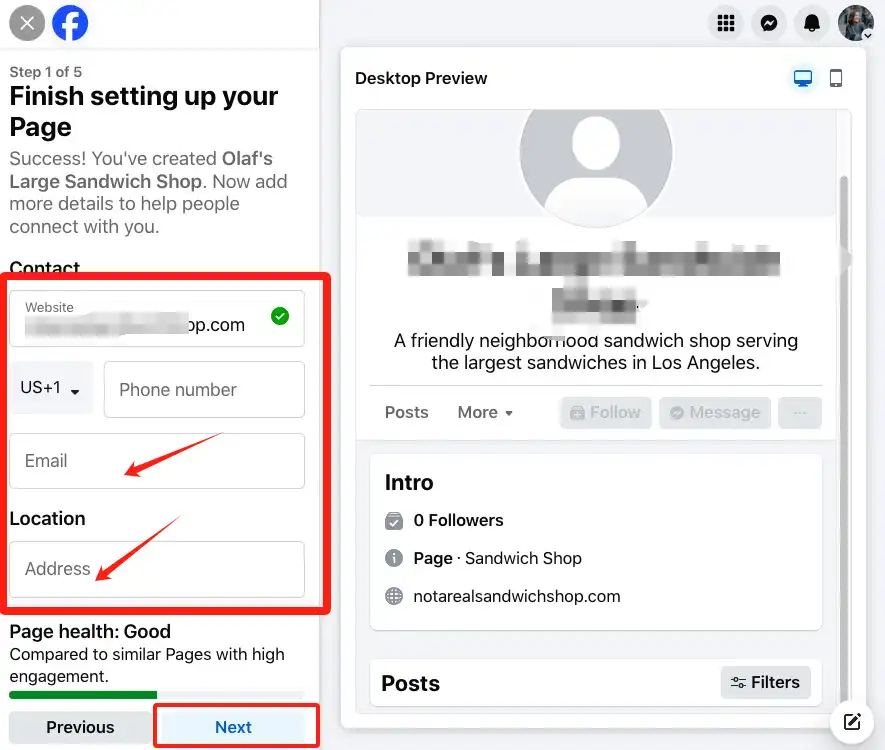The height and width of the screenshot is (750, 885).
Task: Click the Next button
Action: 233,727
